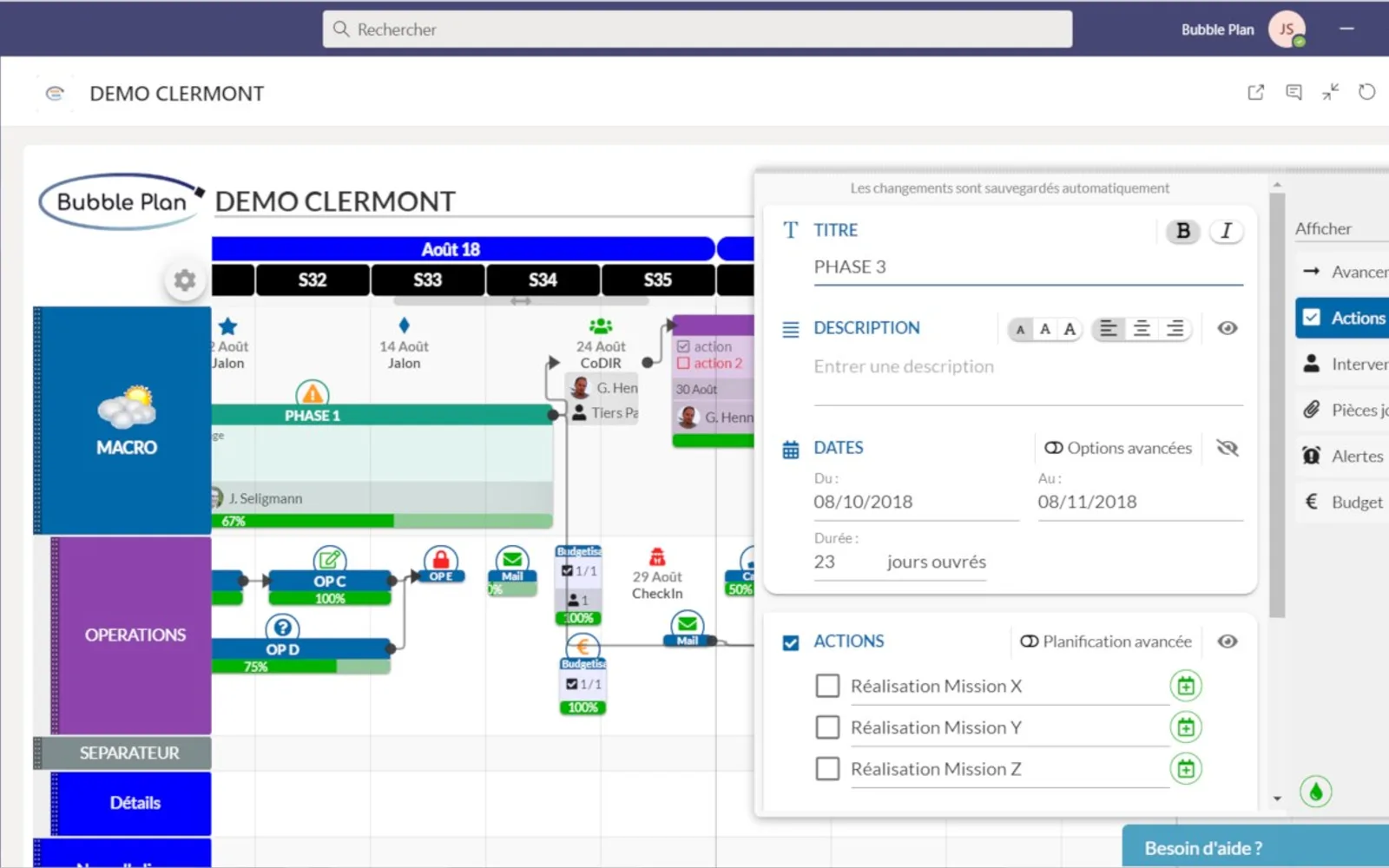Apply bold to the title
1389x868 pixels.
pos(1182,231)
